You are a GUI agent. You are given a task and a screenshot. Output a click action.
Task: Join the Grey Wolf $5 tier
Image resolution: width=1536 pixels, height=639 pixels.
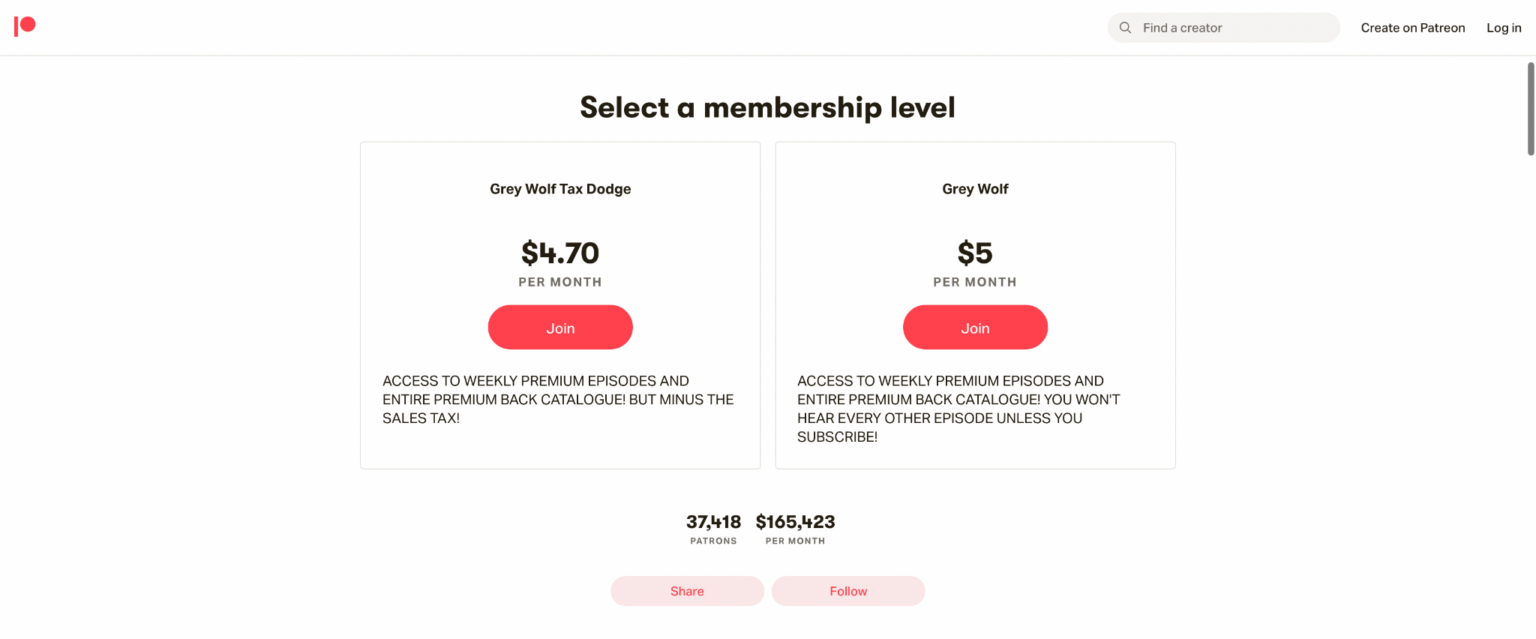[x=975, y=327]
